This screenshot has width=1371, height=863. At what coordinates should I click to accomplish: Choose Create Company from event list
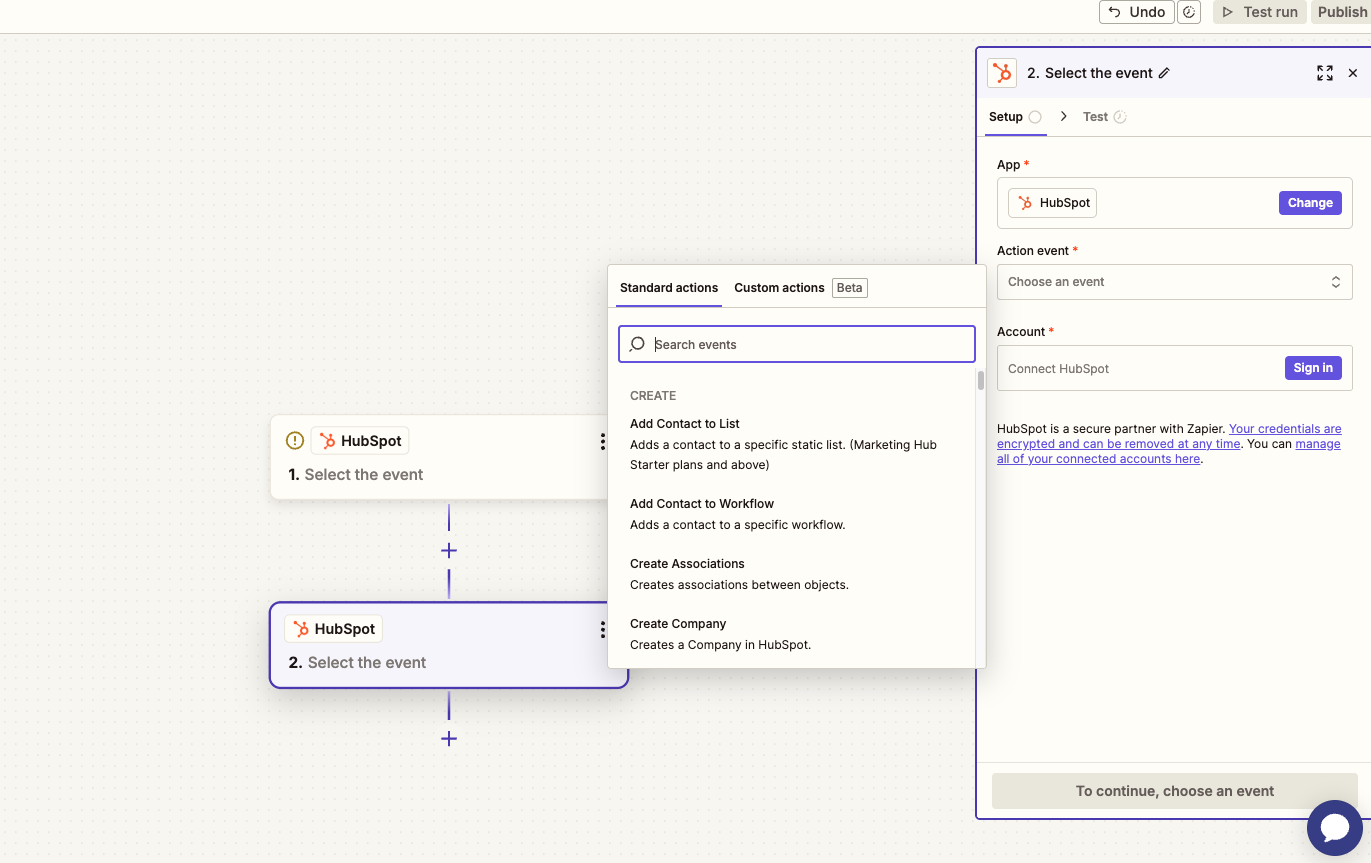(678, 624)
